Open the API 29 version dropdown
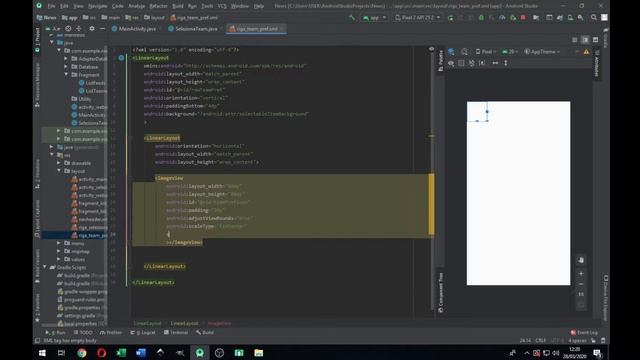 509,52
